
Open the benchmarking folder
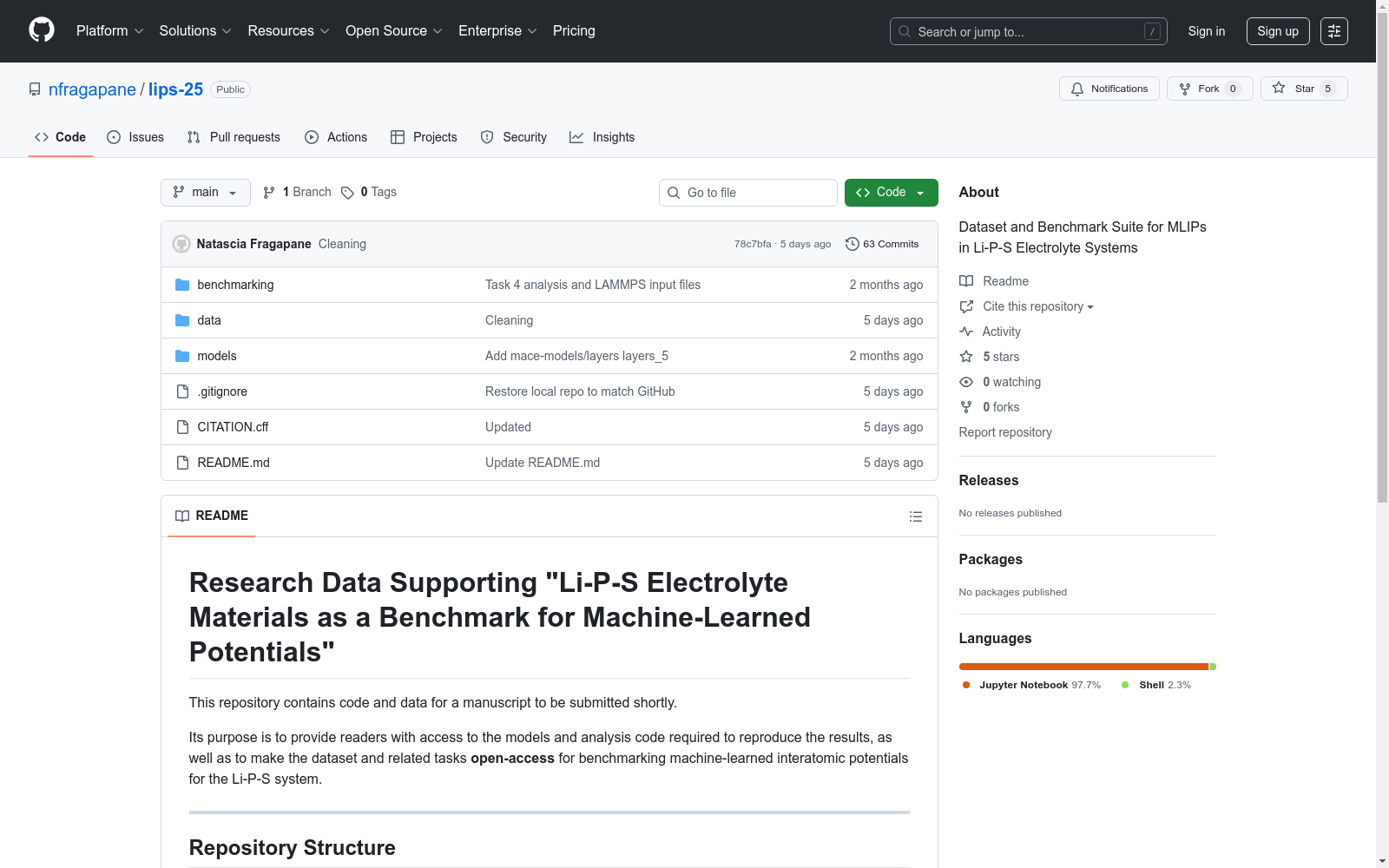click(x=235, y=285)
